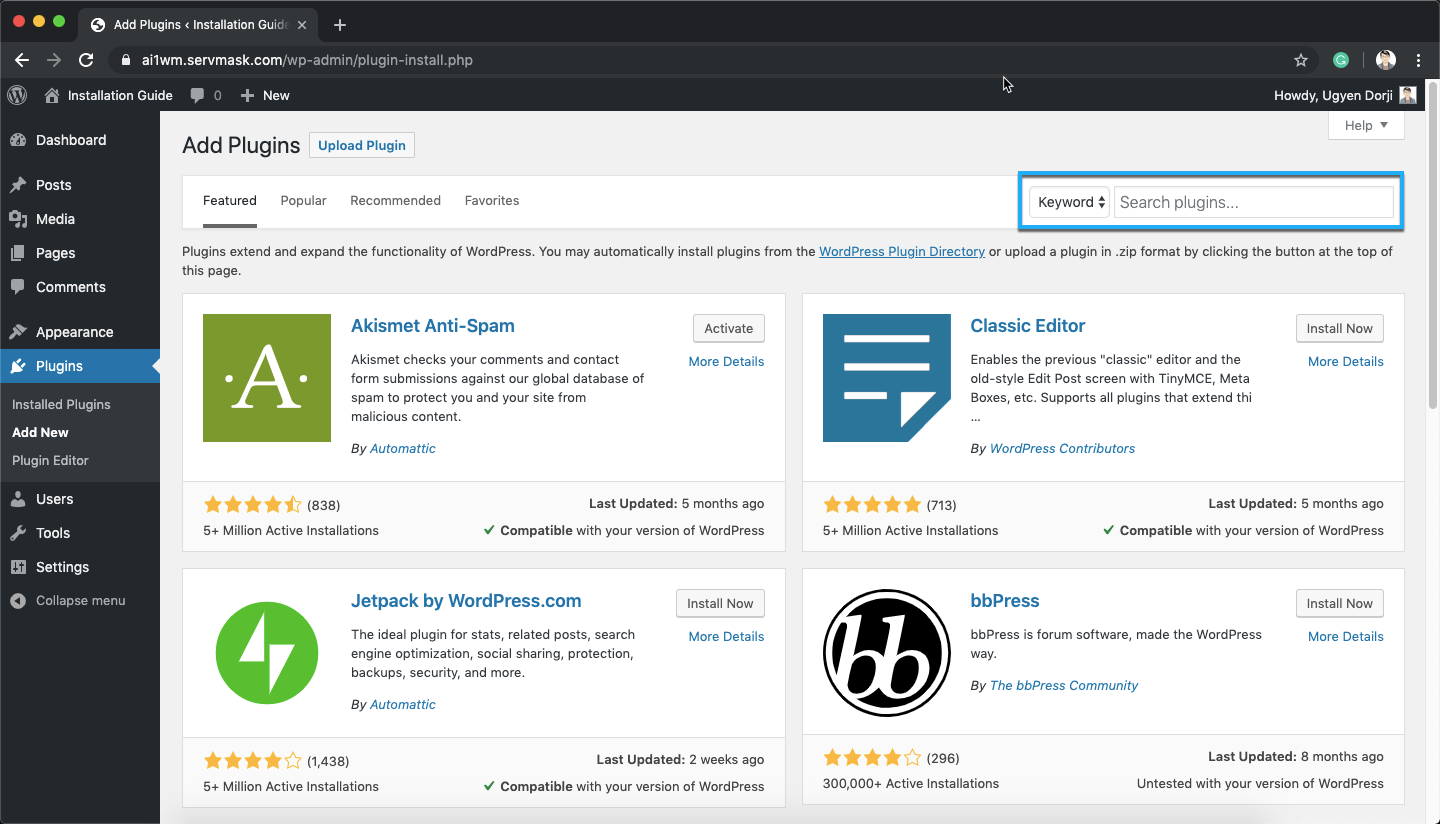Reload the page with the refresh icon
This screenshot has height=824, width=1440.
[x=86, y=60]
